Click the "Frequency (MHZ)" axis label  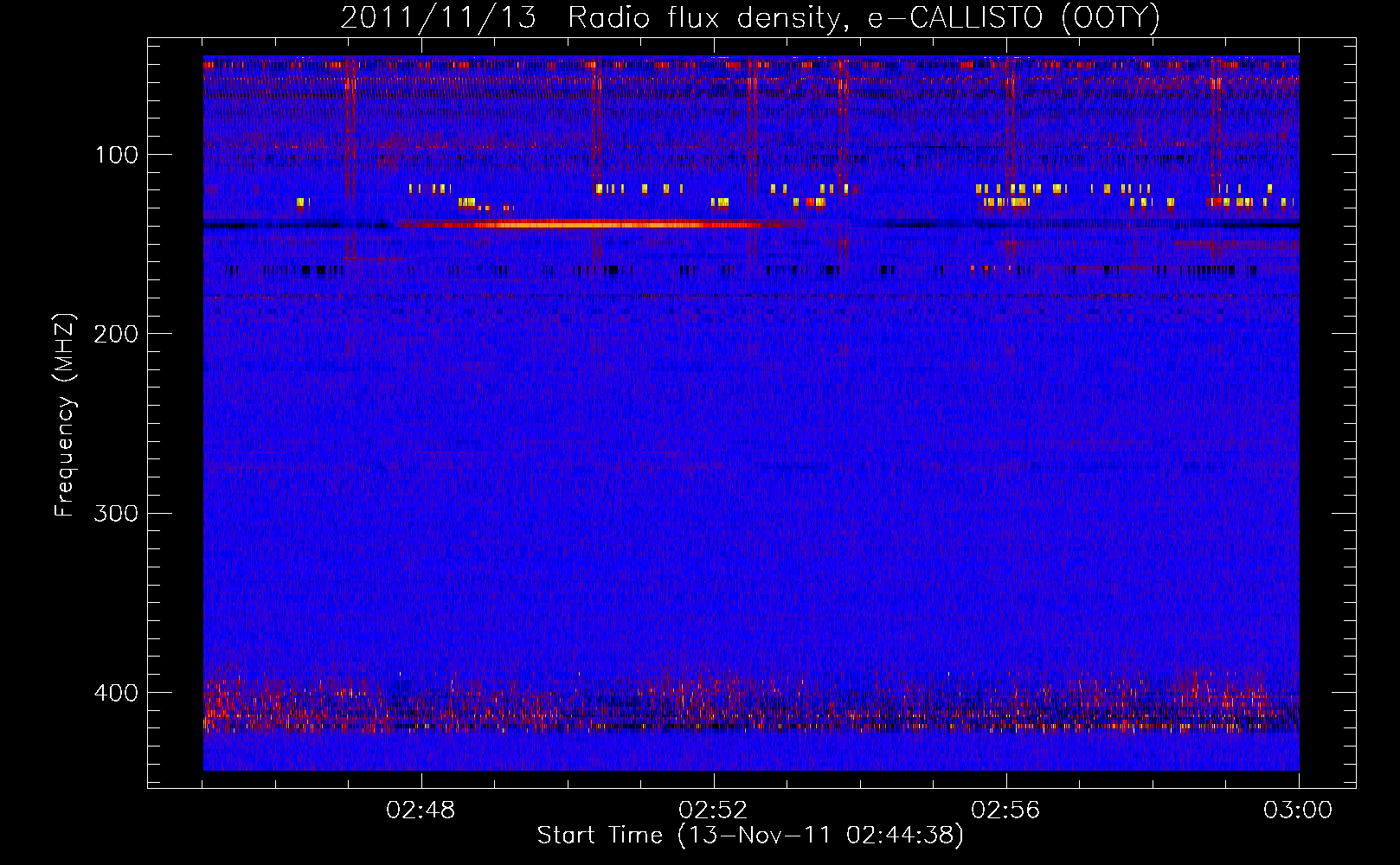65,415
